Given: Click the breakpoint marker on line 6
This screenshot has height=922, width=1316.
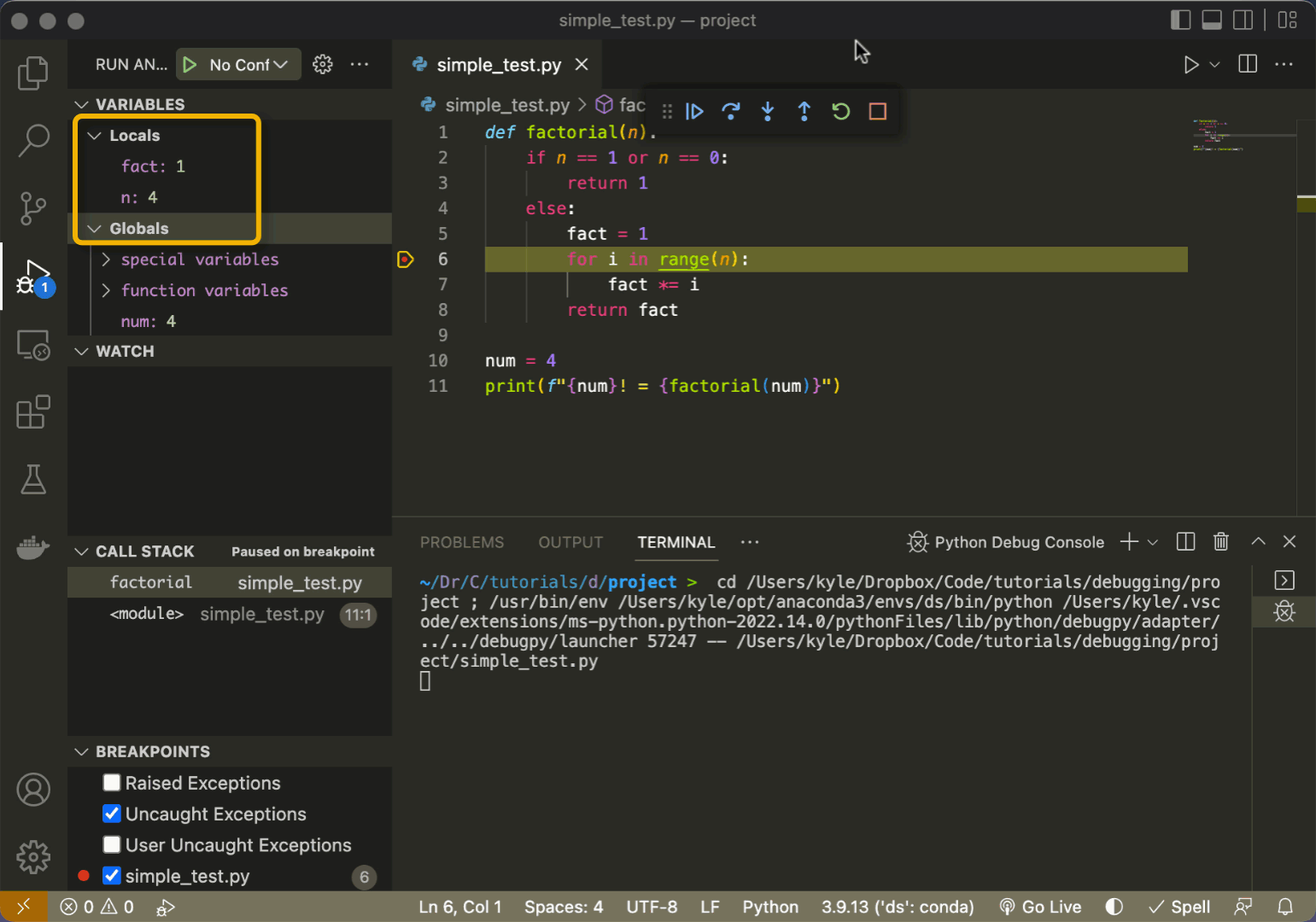Looking at the screenshot, I should click(x=406, y=260).
